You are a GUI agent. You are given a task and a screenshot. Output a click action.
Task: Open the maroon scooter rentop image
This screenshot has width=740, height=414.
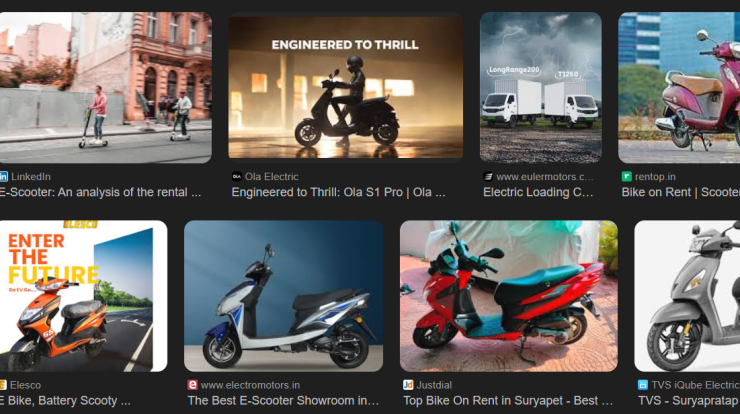[679, 87]
